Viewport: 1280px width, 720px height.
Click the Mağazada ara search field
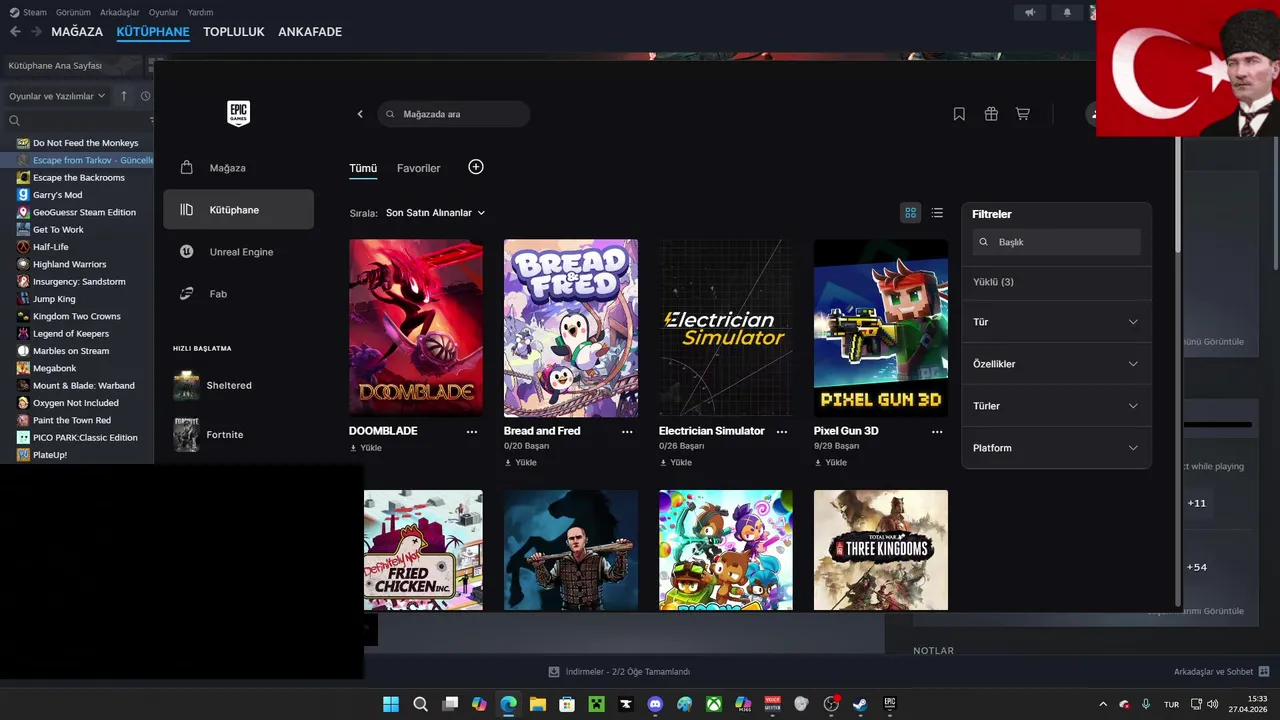(x=454, y=114)
